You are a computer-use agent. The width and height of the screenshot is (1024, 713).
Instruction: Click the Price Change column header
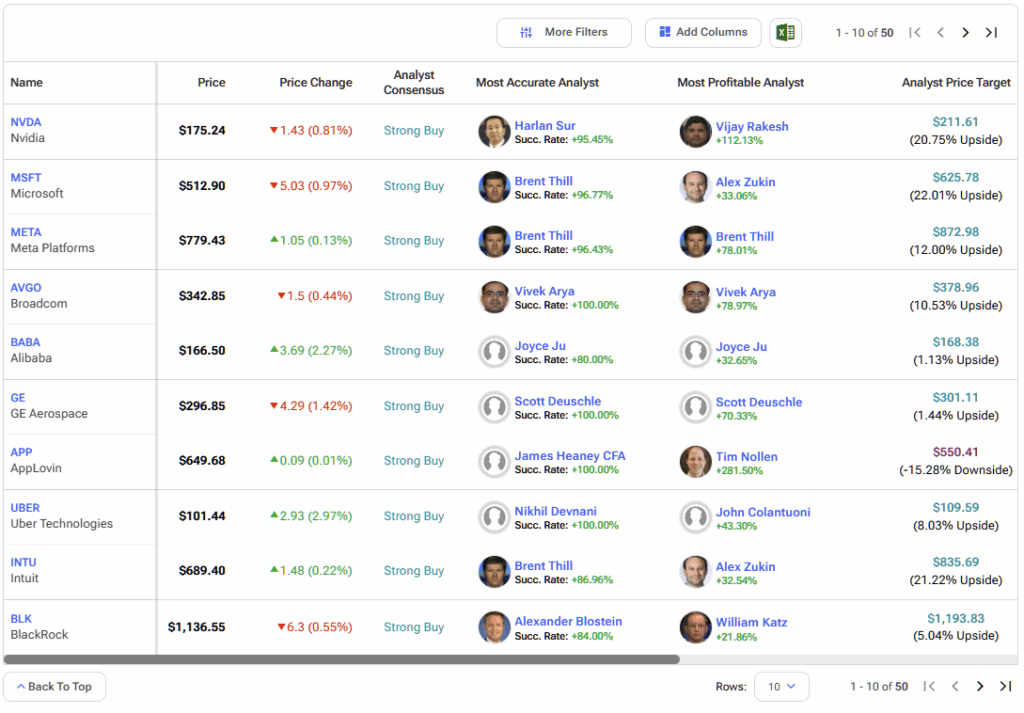(316, 82)
